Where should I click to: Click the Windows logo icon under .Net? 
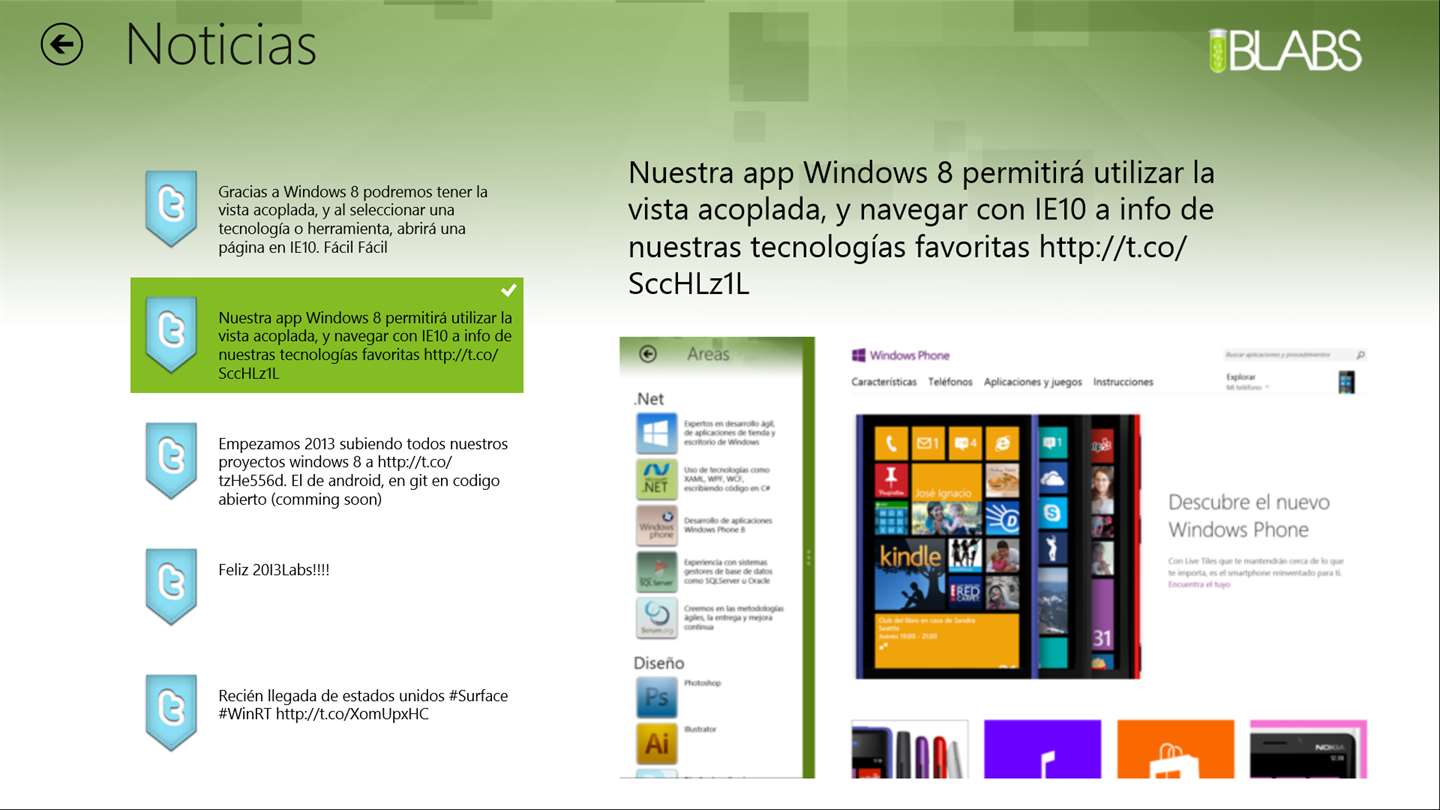657,433
